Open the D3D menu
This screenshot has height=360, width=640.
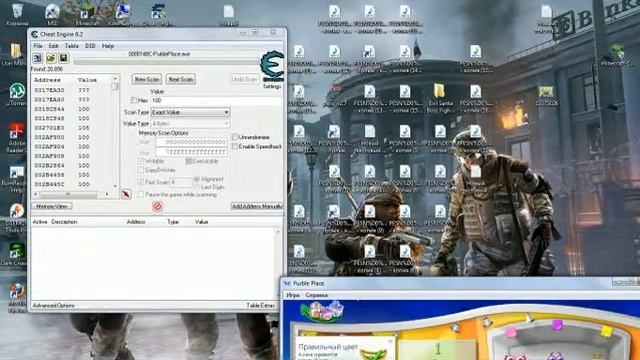(90, 46)
